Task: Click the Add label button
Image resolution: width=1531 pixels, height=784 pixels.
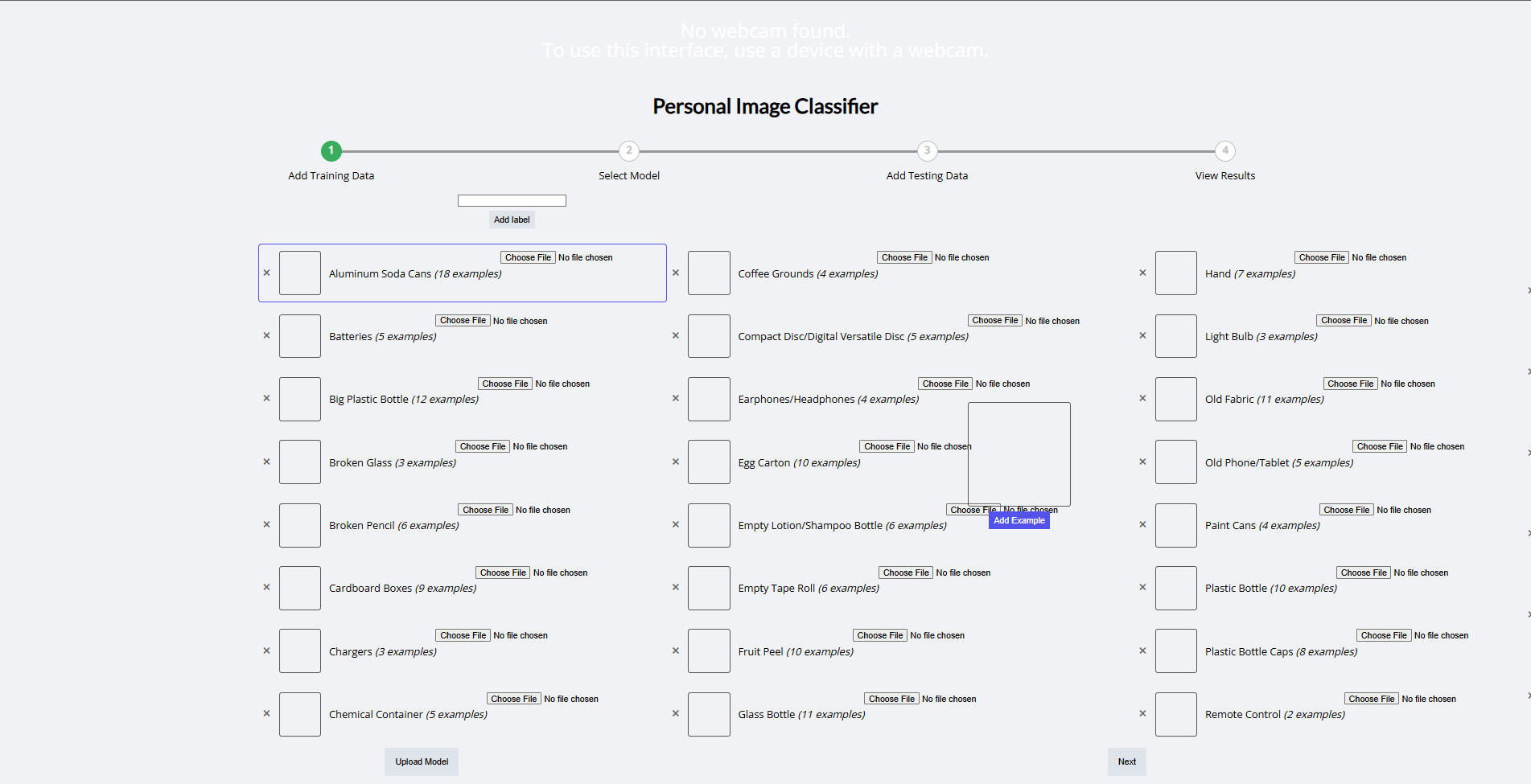Action: point(512,220)
